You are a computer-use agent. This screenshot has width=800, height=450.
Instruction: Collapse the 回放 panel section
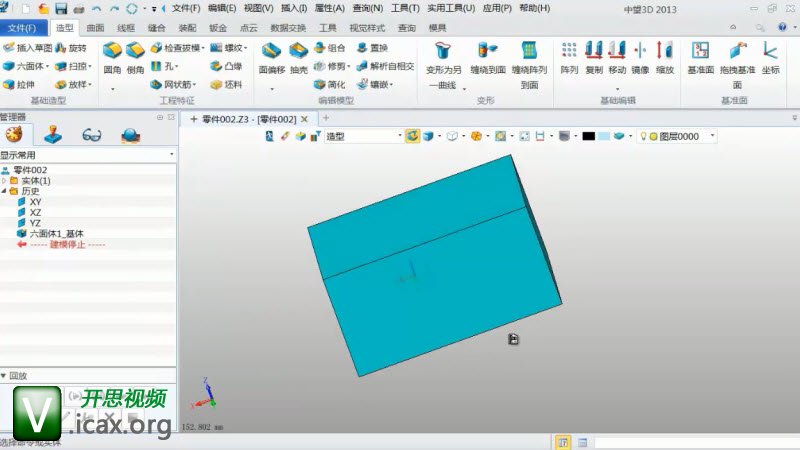4,376
